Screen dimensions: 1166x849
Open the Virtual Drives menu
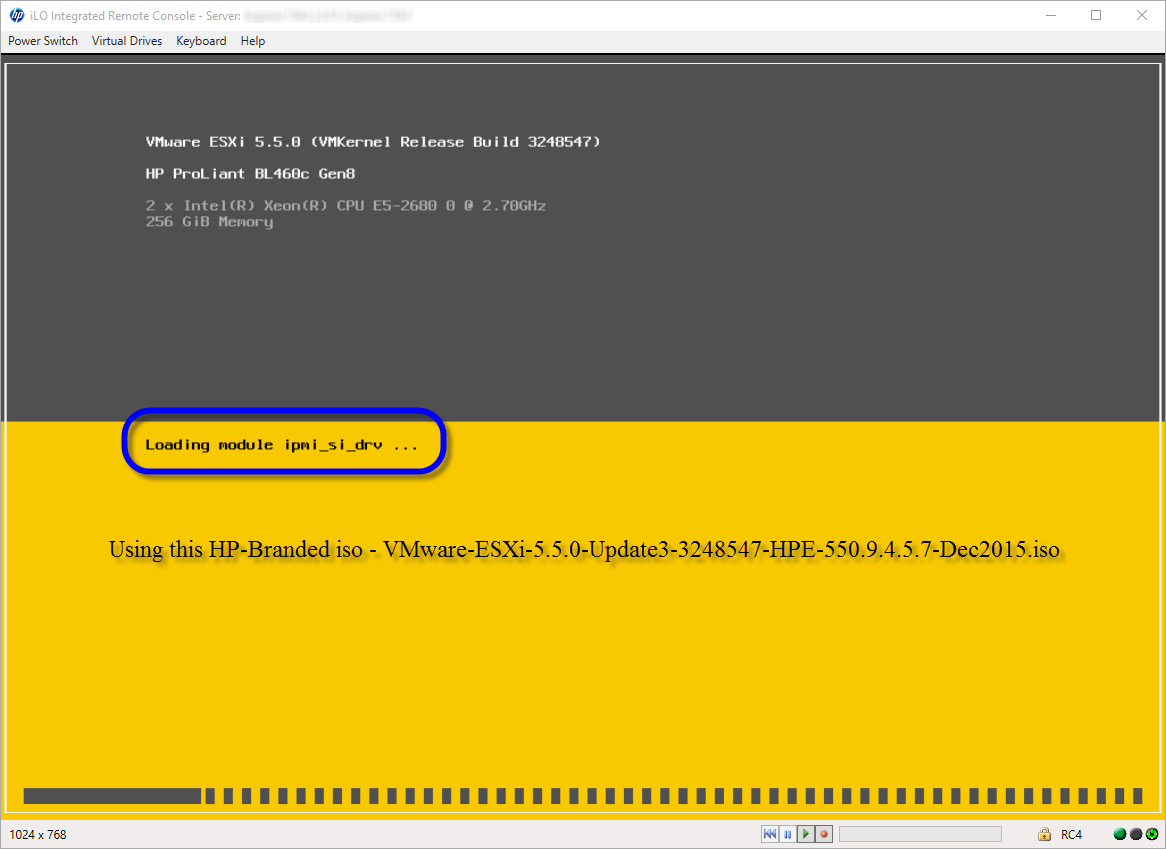coord(126,41)
